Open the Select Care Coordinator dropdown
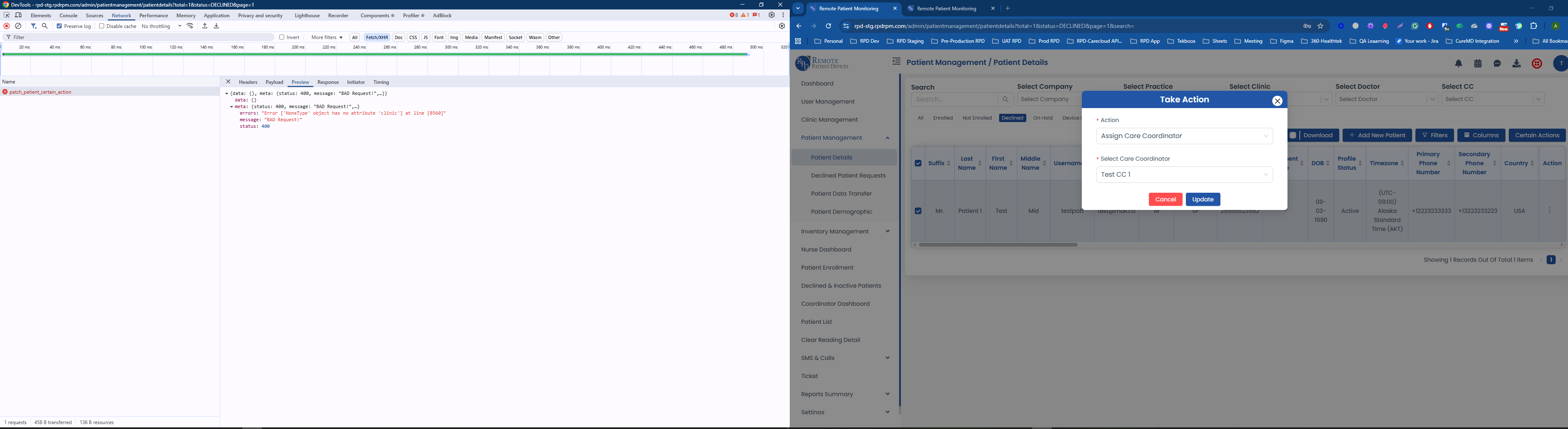The height and width of the screenshot is (429, 1568). tap(1184, 175)
